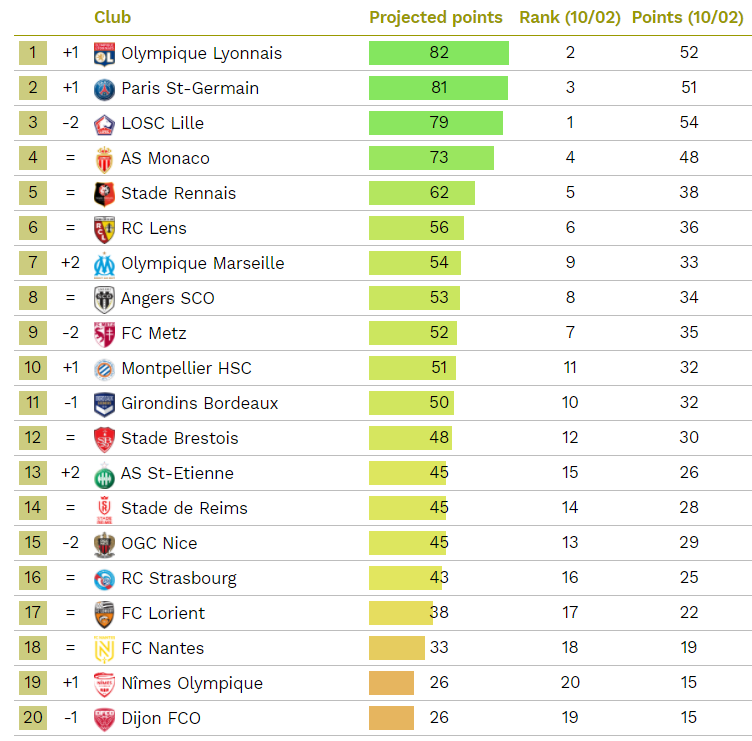752x741 pixels.
Task: Click the LOSC Lille crest icon
Action: pos(104,123)
